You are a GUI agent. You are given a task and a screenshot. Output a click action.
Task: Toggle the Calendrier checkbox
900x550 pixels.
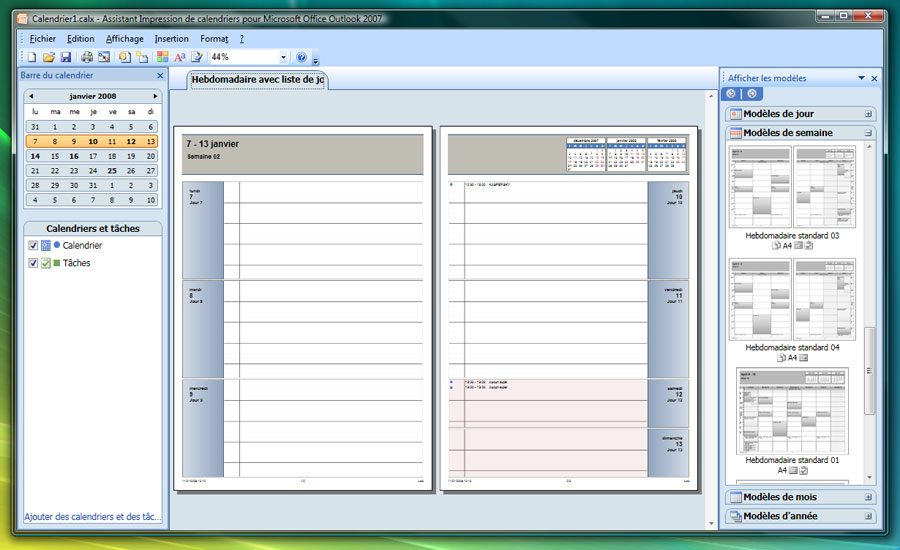click(33, 246)
